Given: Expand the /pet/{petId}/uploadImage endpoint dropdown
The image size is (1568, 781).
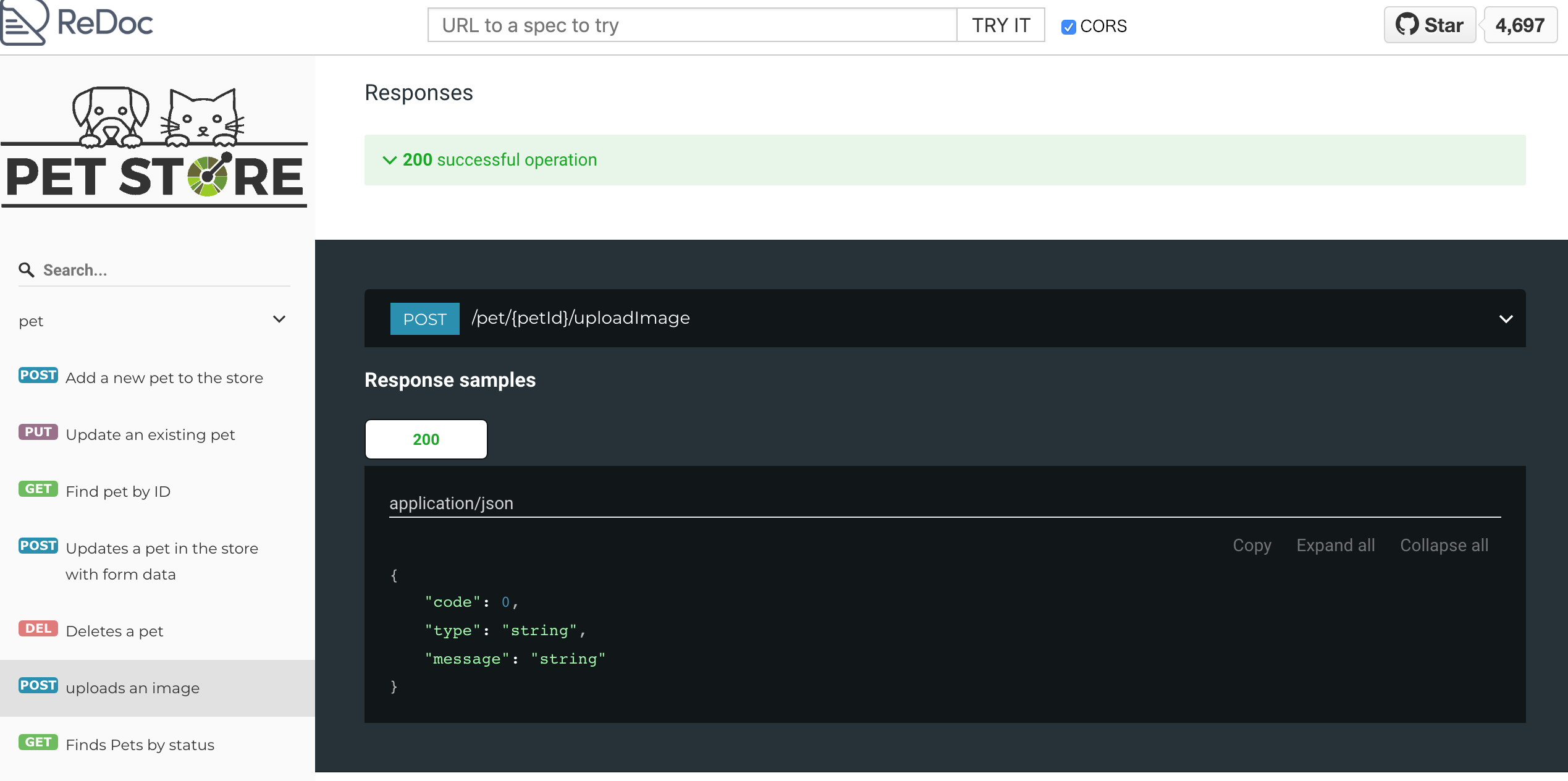Looking at the screenshot, I should coord(1506,319).
